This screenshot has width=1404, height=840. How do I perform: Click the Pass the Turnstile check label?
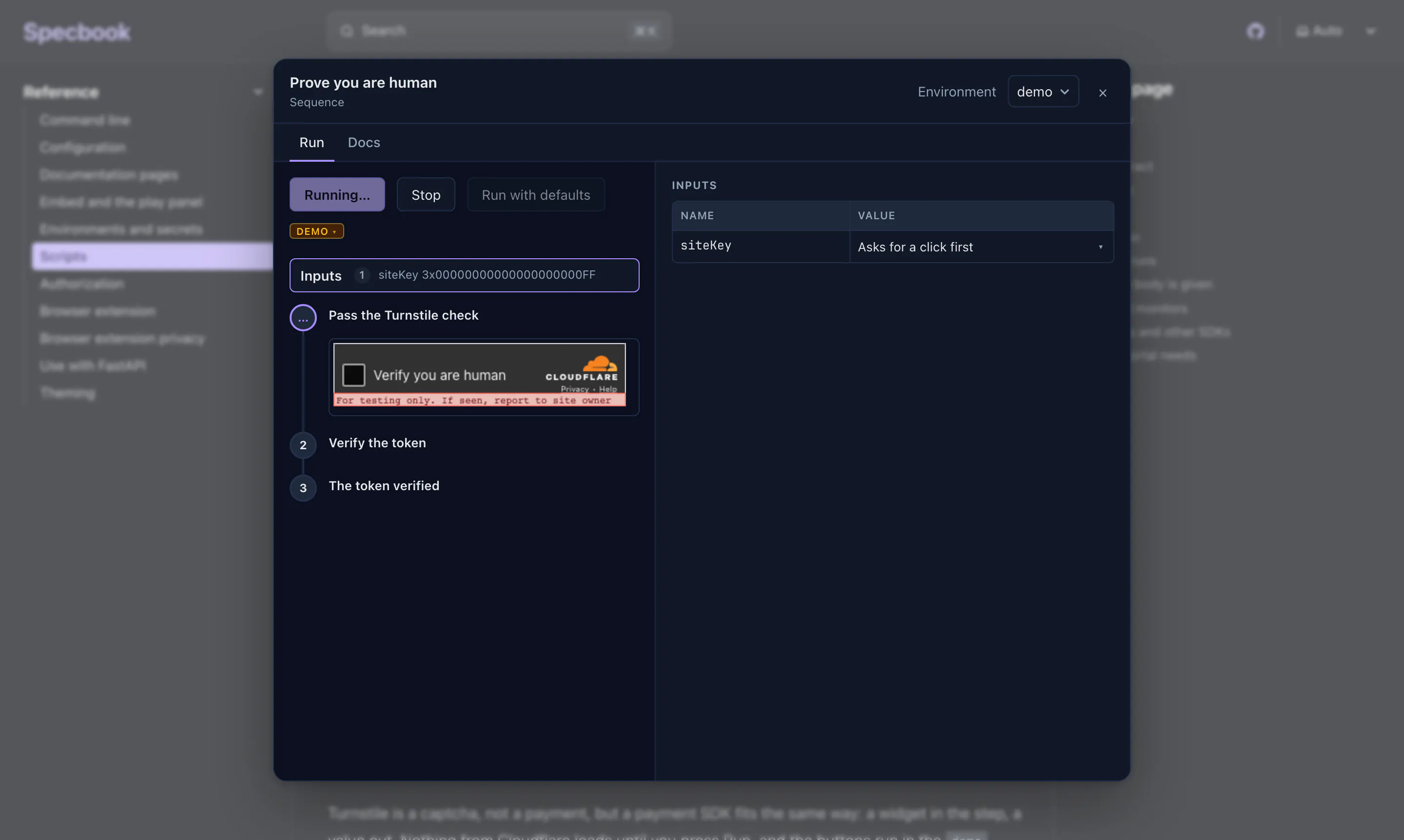403,315
